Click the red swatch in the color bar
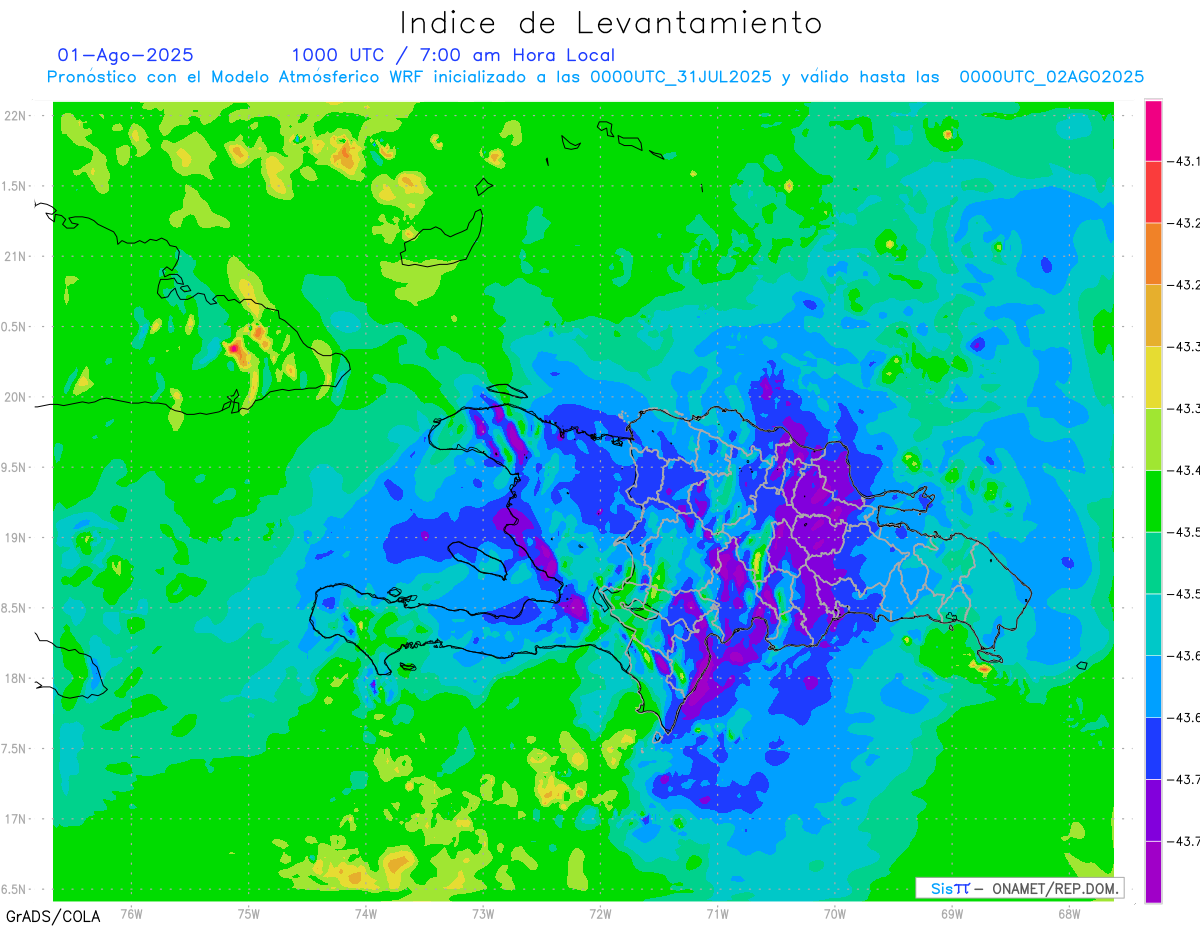 [1153, 191]
